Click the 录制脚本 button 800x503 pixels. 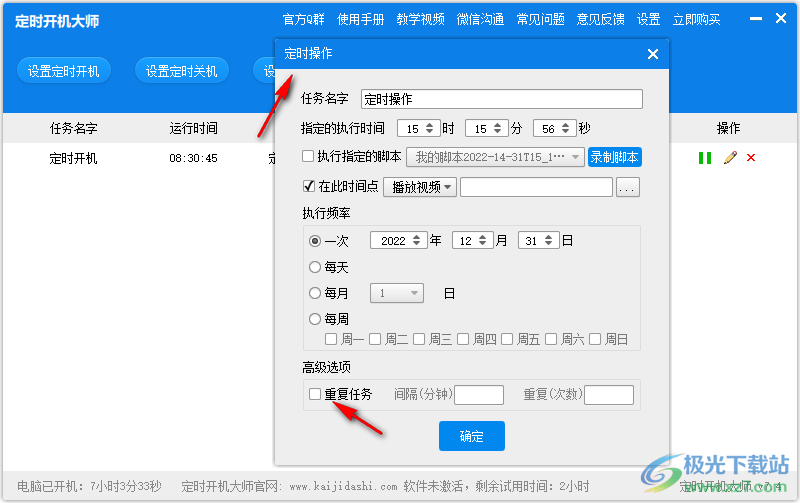(614, 157)
